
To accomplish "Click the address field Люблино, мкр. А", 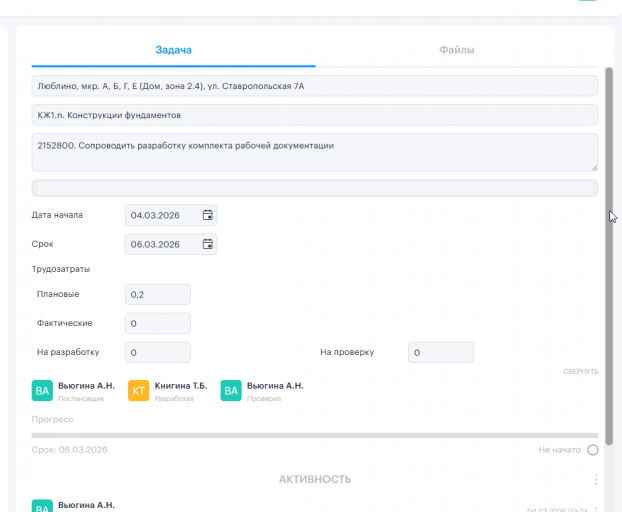I will click(315, 86).
